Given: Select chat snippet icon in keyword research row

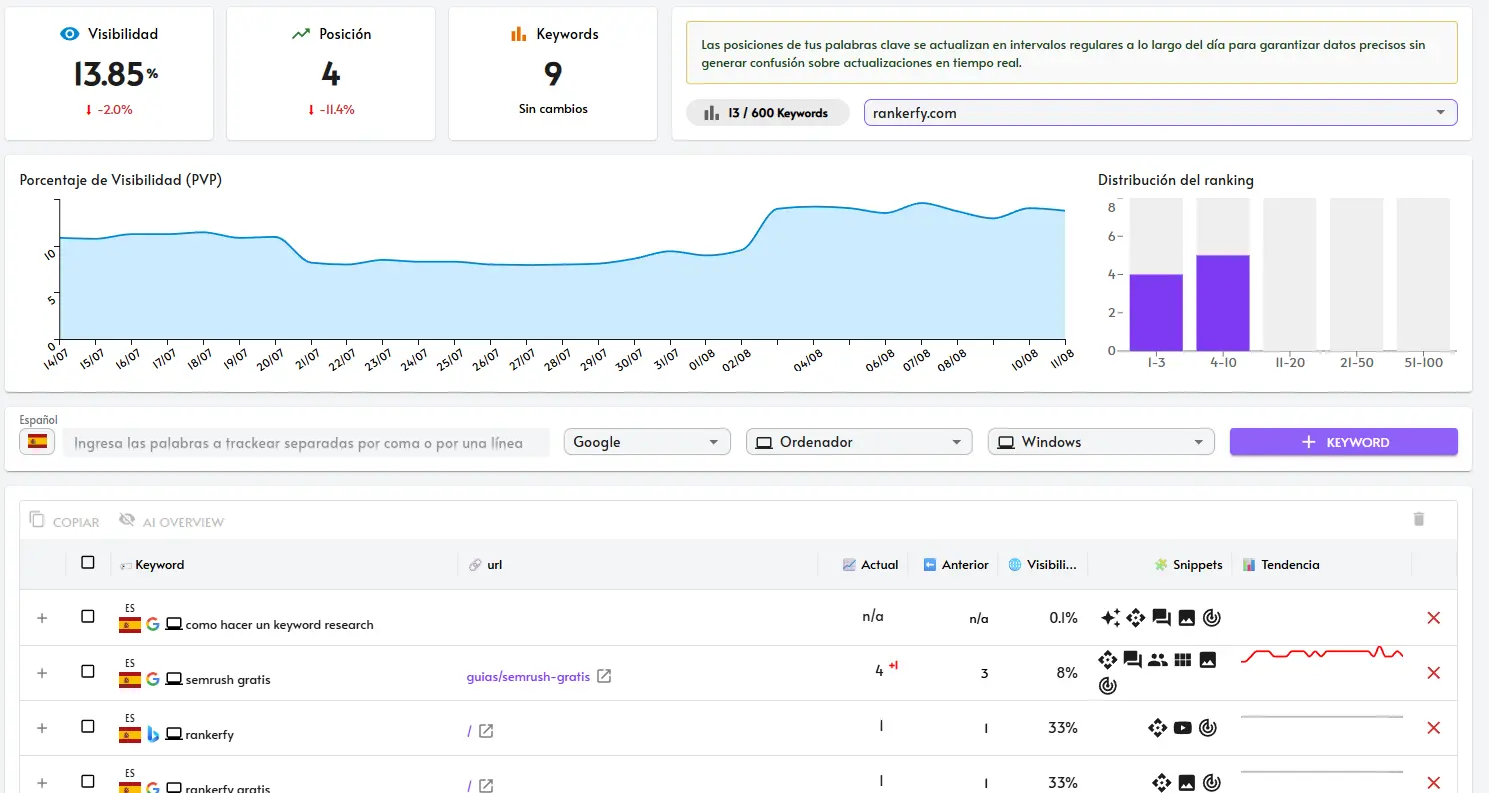Looking at the screenshot, I should (x=1161, y=618).
